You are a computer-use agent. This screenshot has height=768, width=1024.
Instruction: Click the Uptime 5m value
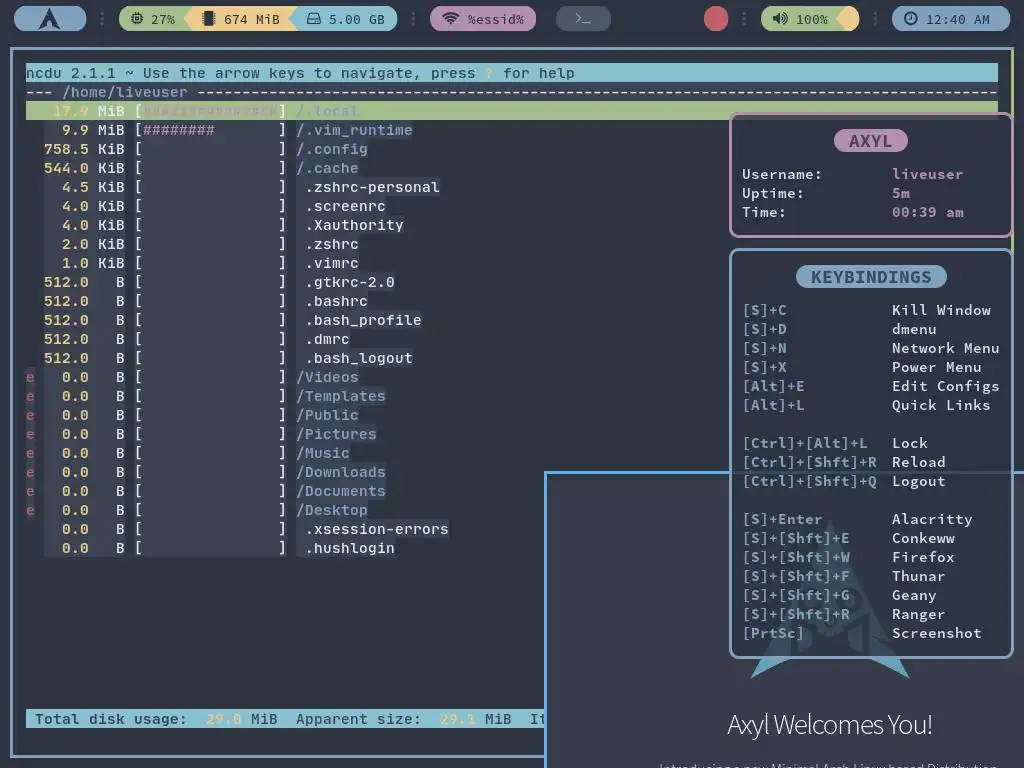click(x=901, y=193)
